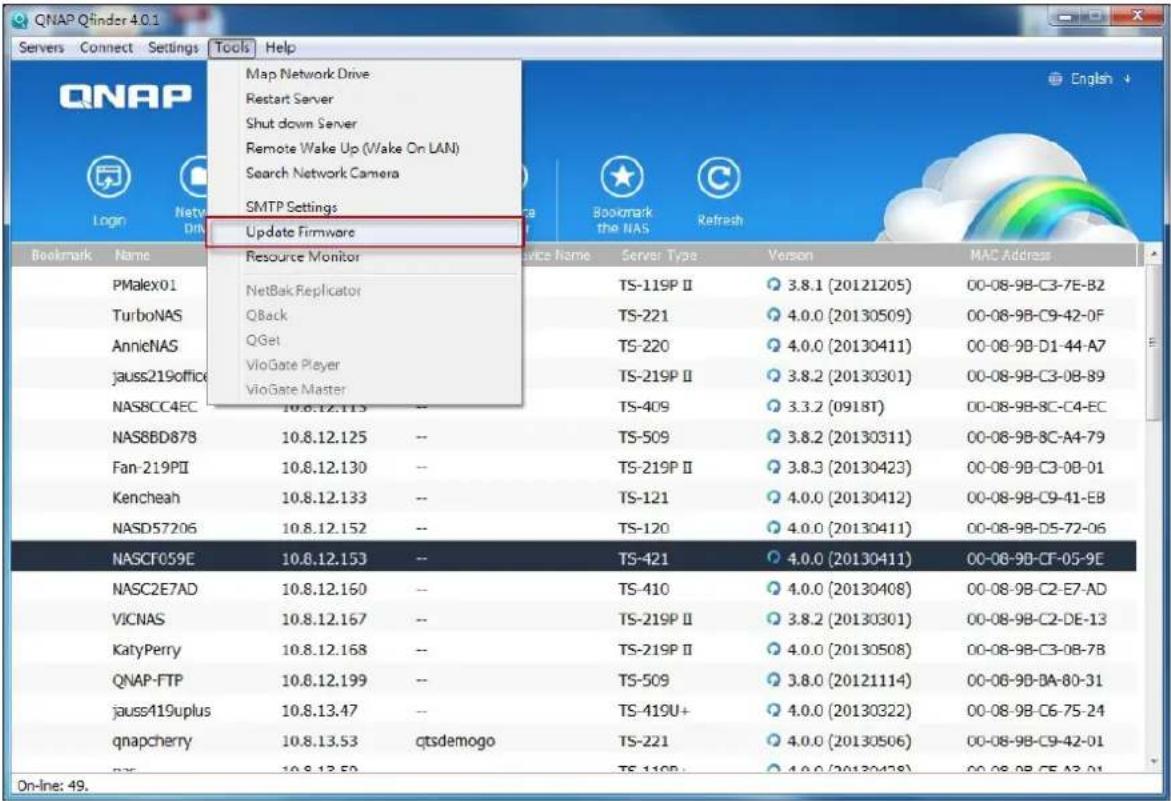Open SMTP Settings

pos(364,207)
